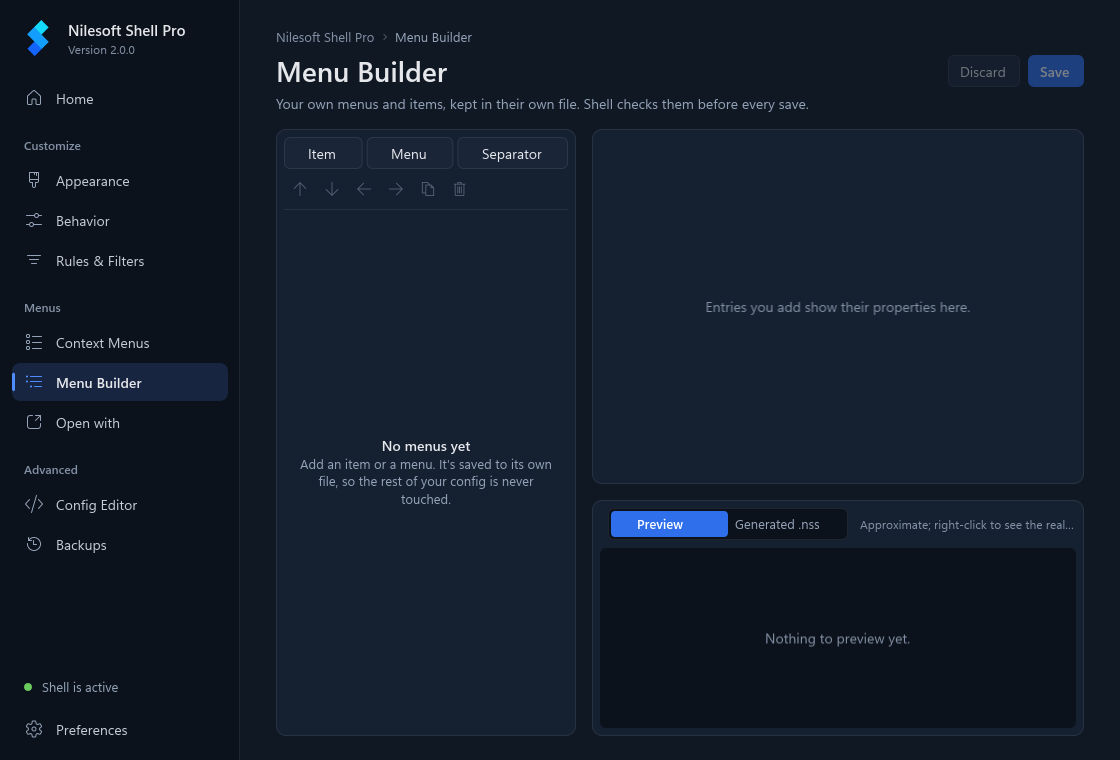Open Context Menus section
Screen dimensions: 1120x760
[120, 343]
